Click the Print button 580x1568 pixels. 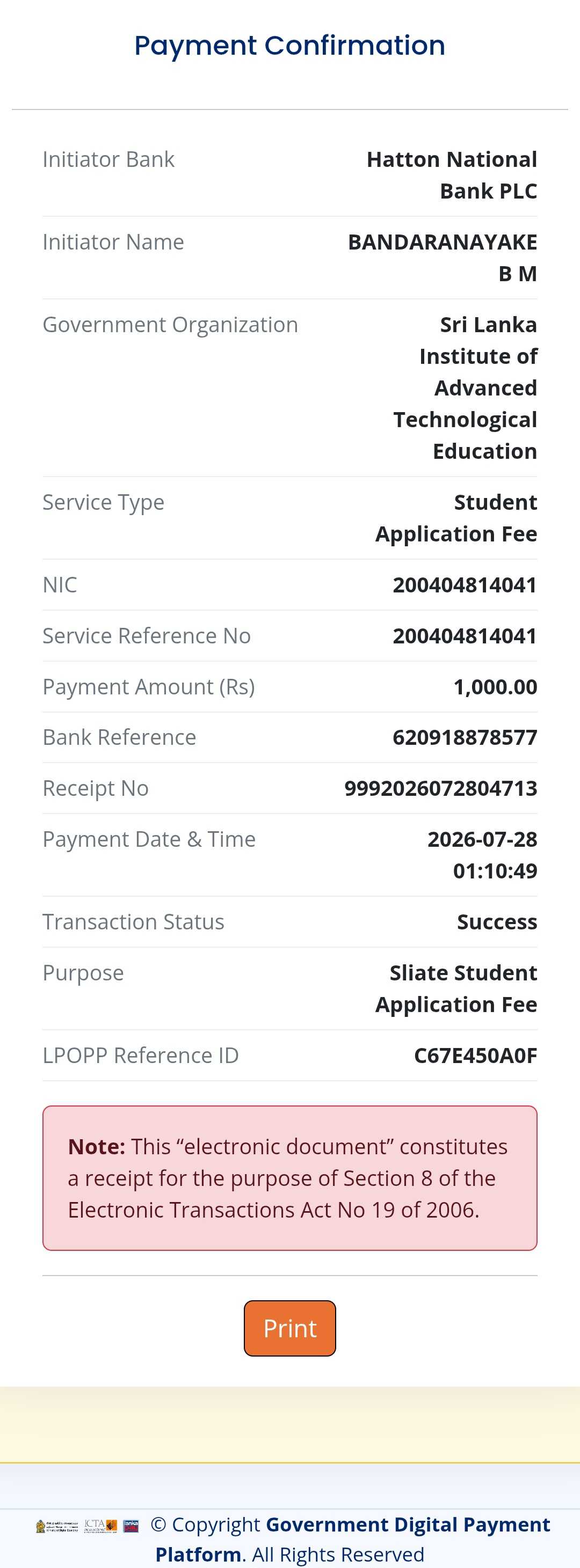click(x=289, y=1328)
